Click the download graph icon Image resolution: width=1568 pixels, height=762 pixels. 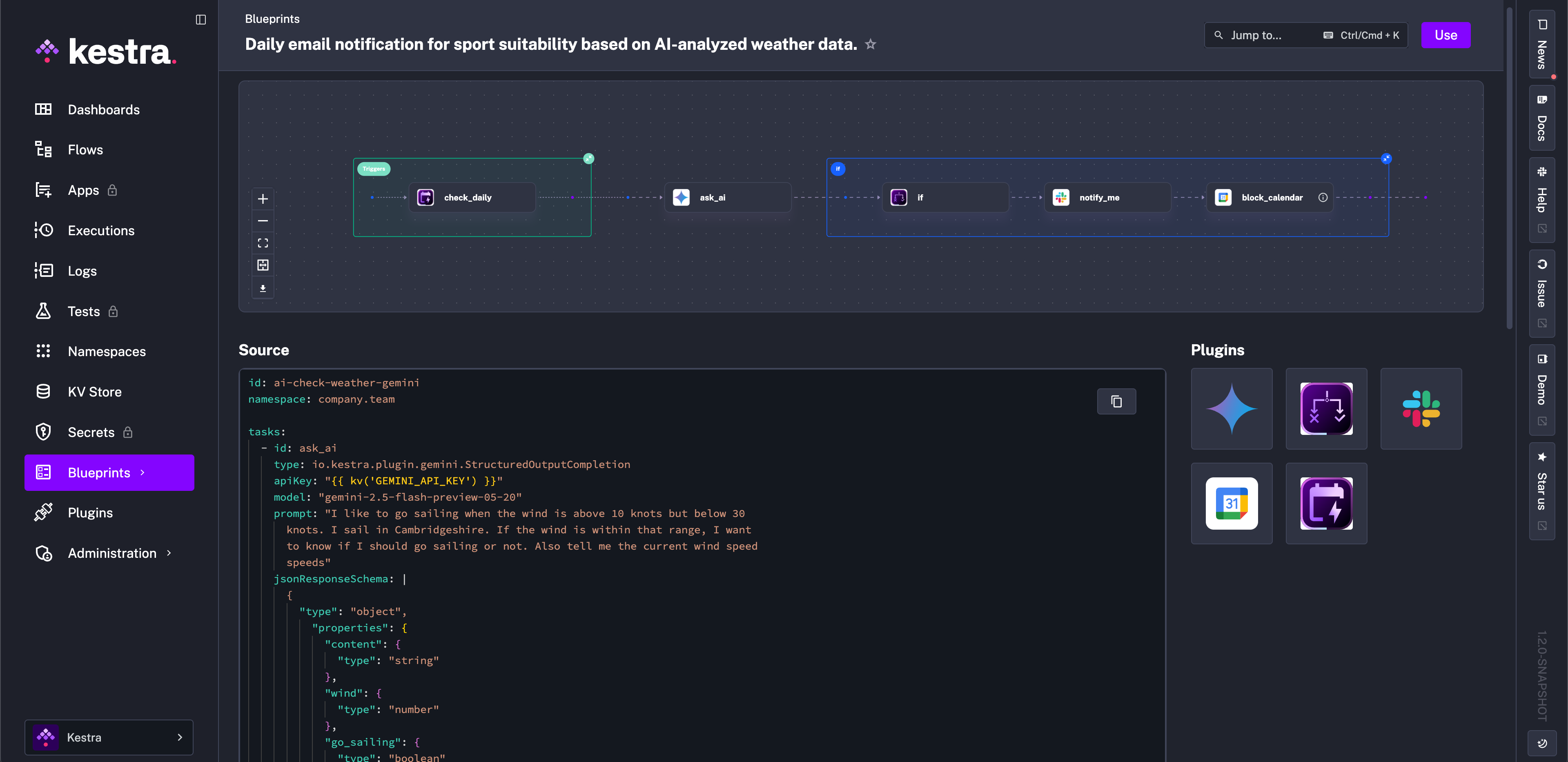[x=263, y=288]
